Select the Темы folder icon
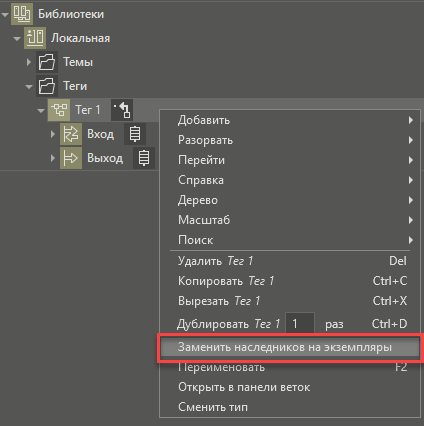424x426 pixels. 47,62
